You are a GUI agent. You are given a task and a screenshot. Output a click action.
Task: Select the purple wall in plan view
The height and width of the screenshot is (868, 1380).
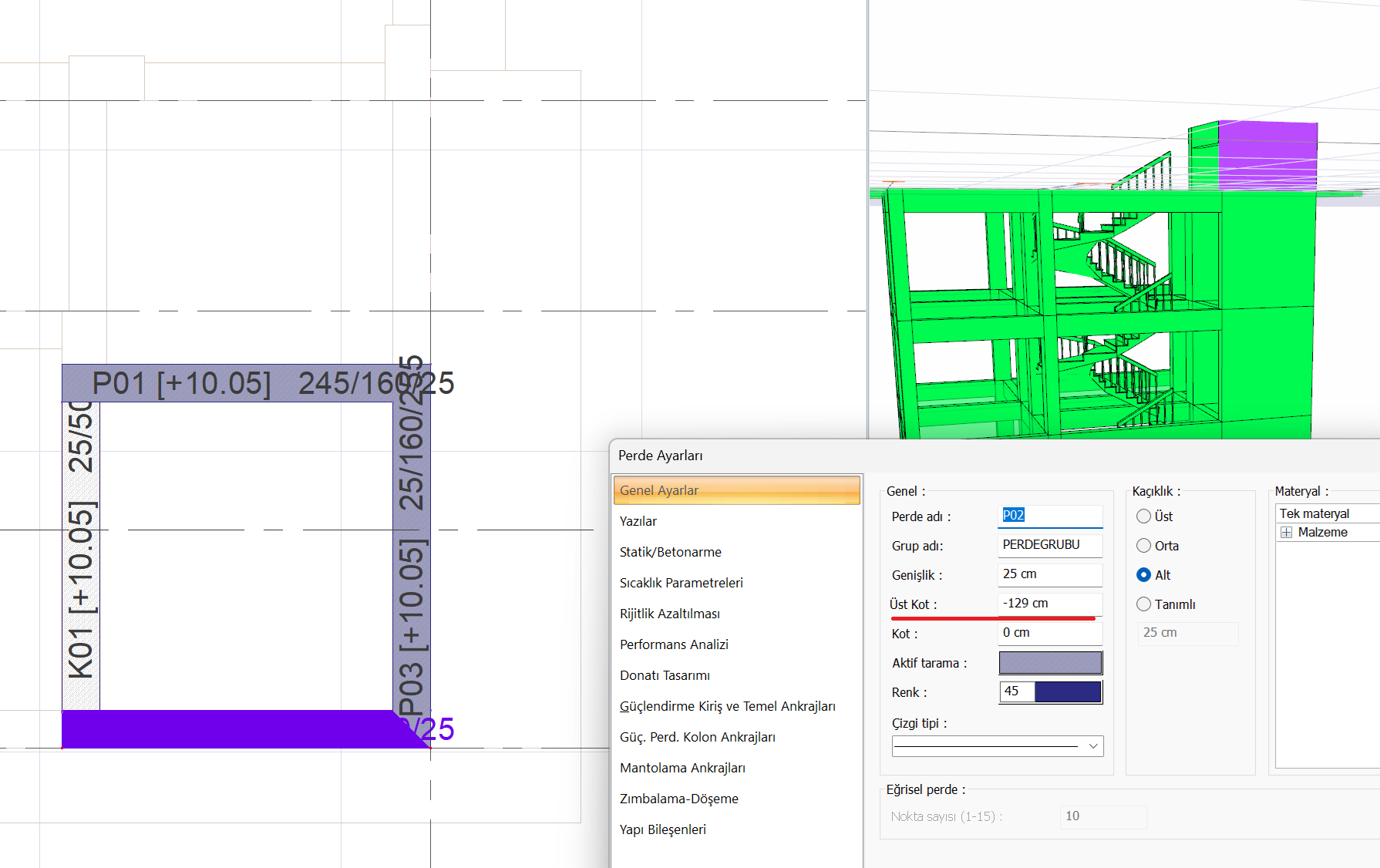pos(231,729)
